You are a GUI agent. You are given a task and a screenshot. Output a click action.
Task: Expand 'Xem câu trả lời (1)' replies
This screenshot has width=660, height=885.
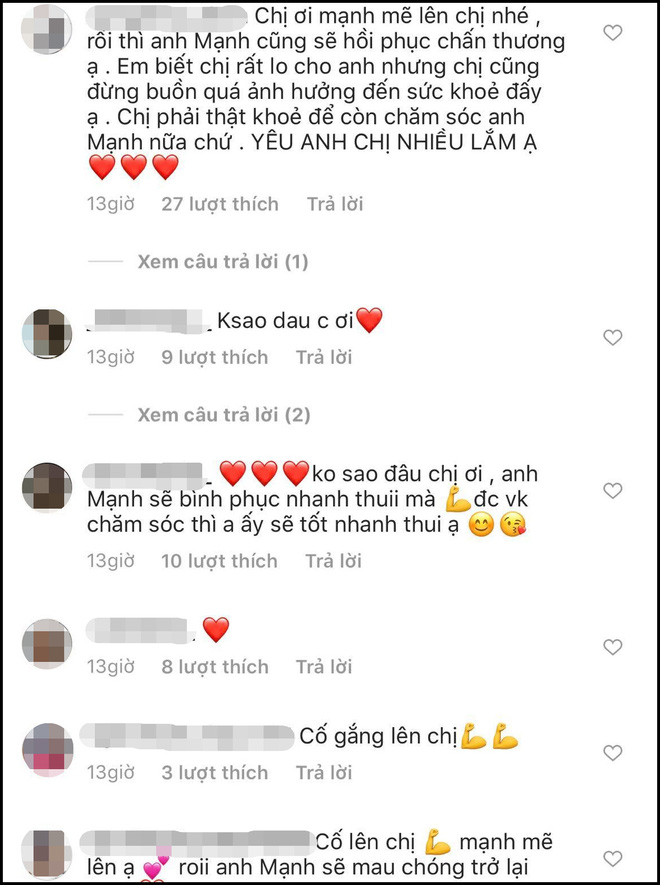click(222, 262)
